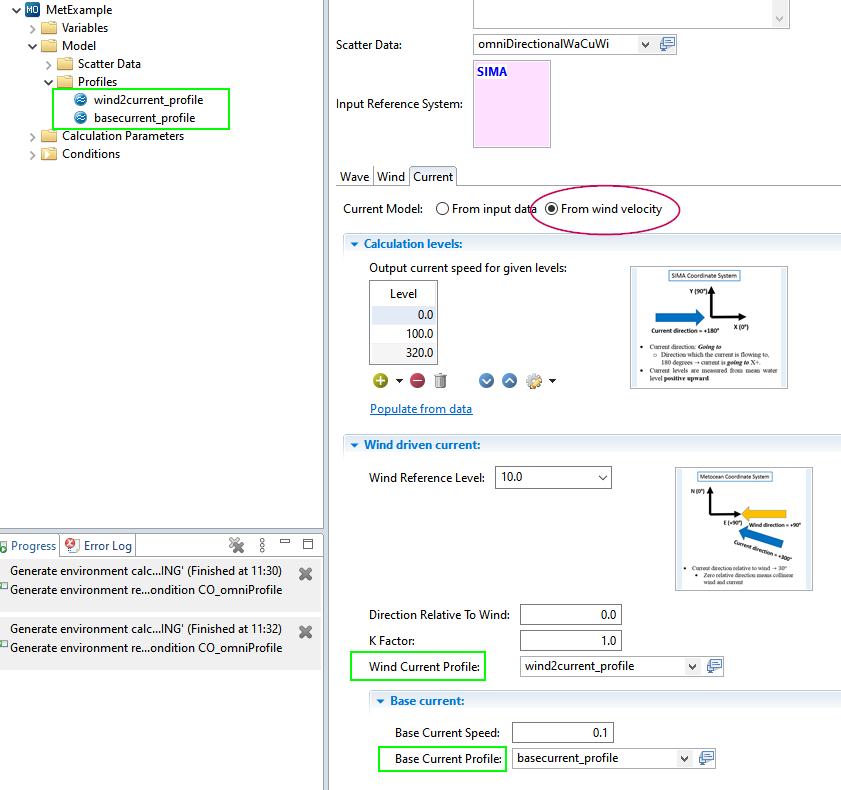Open the Wind Reference Level dropdown

[x=602, y=478]
